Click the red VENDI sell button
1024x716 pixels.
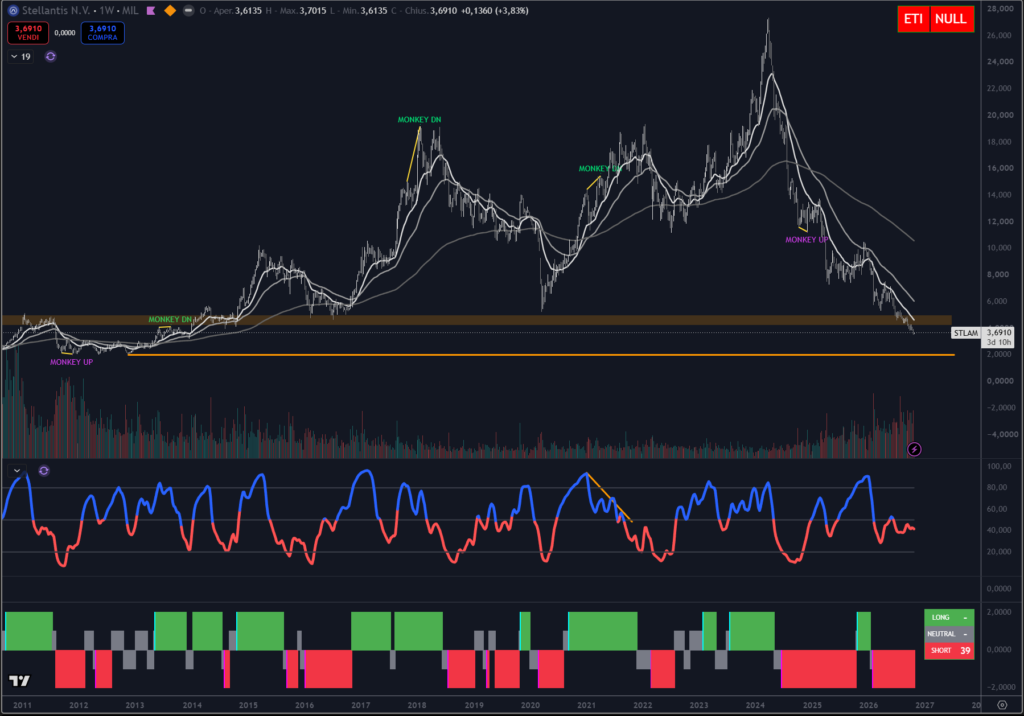point(28,33)
